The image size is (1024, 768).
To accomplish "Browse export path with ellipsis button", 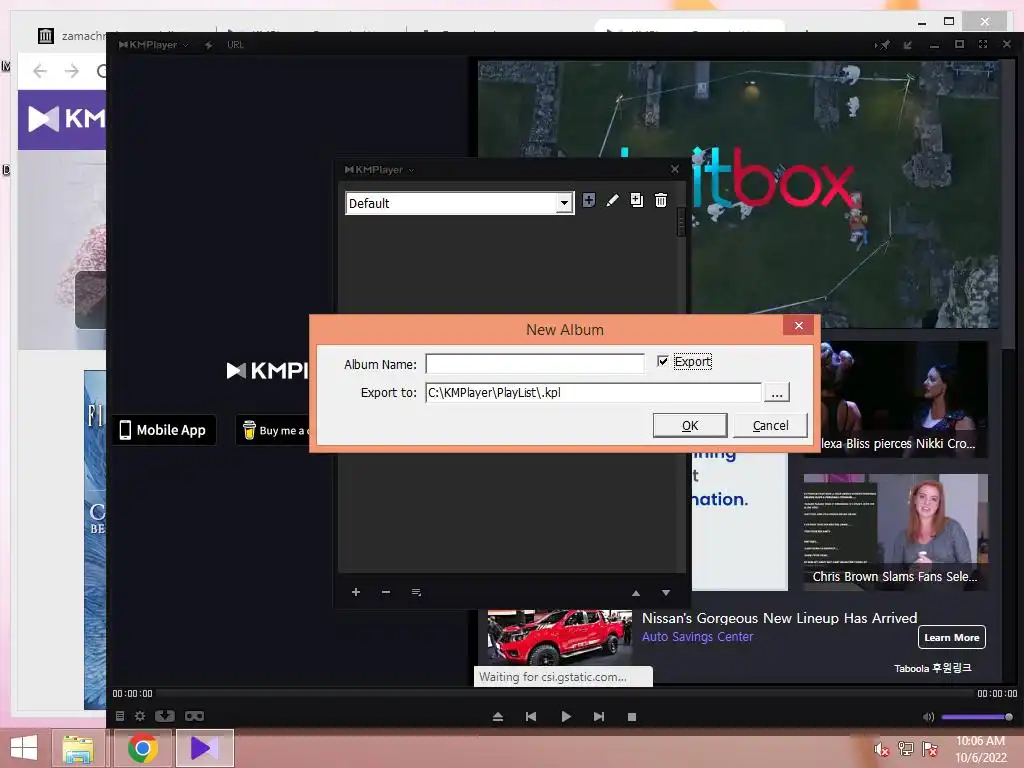I will [776, 393].
